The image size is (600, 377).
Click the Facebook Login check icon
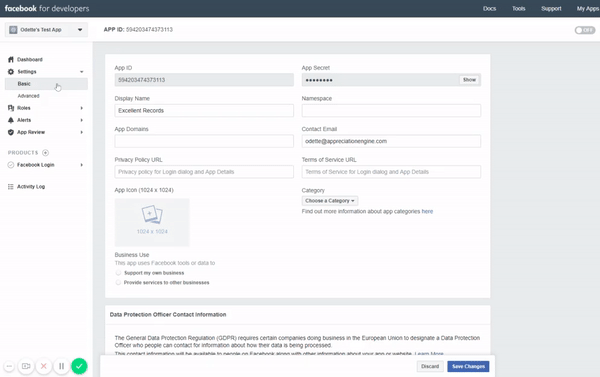[x=11, y=165]
